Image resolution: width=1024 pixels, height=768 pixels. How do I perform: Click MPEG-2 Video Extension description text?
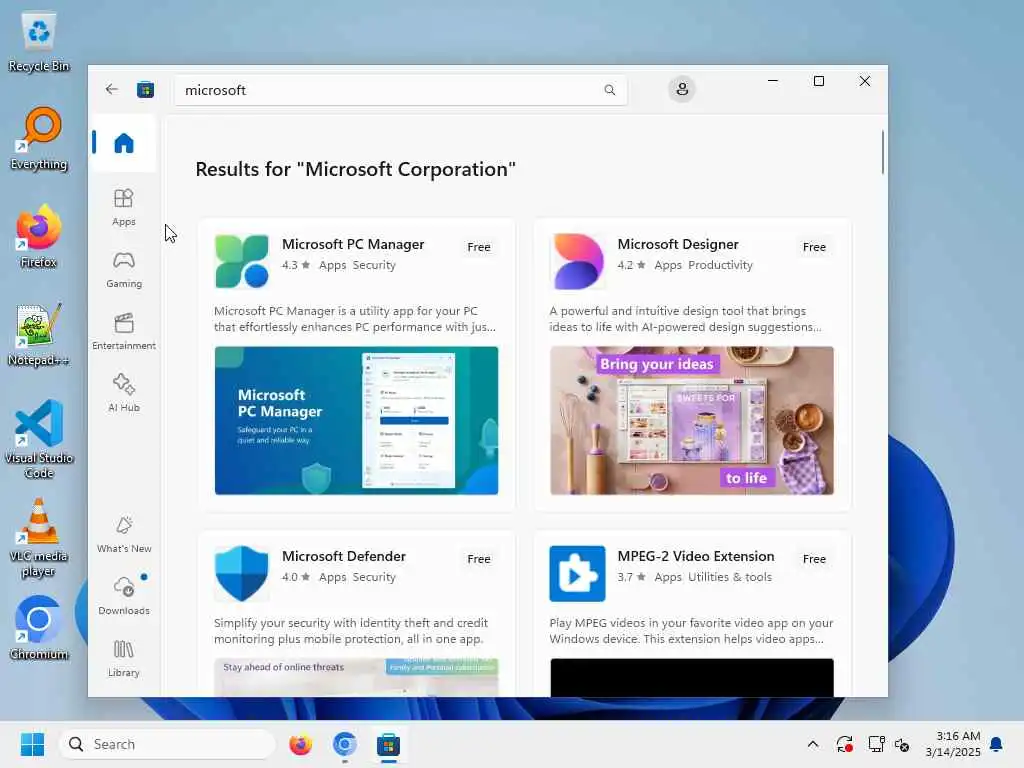point(691,631)
